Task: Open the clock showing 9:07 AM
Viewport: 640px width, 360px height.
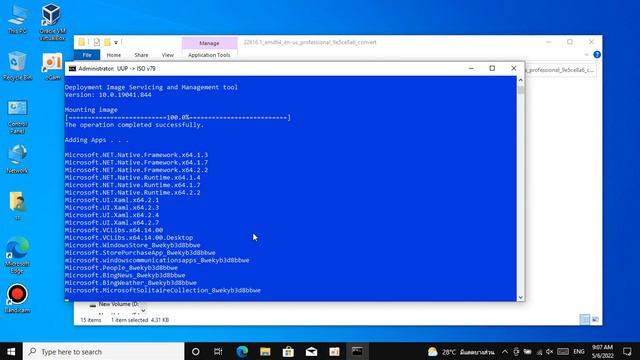Action: (x=602, y=351)
